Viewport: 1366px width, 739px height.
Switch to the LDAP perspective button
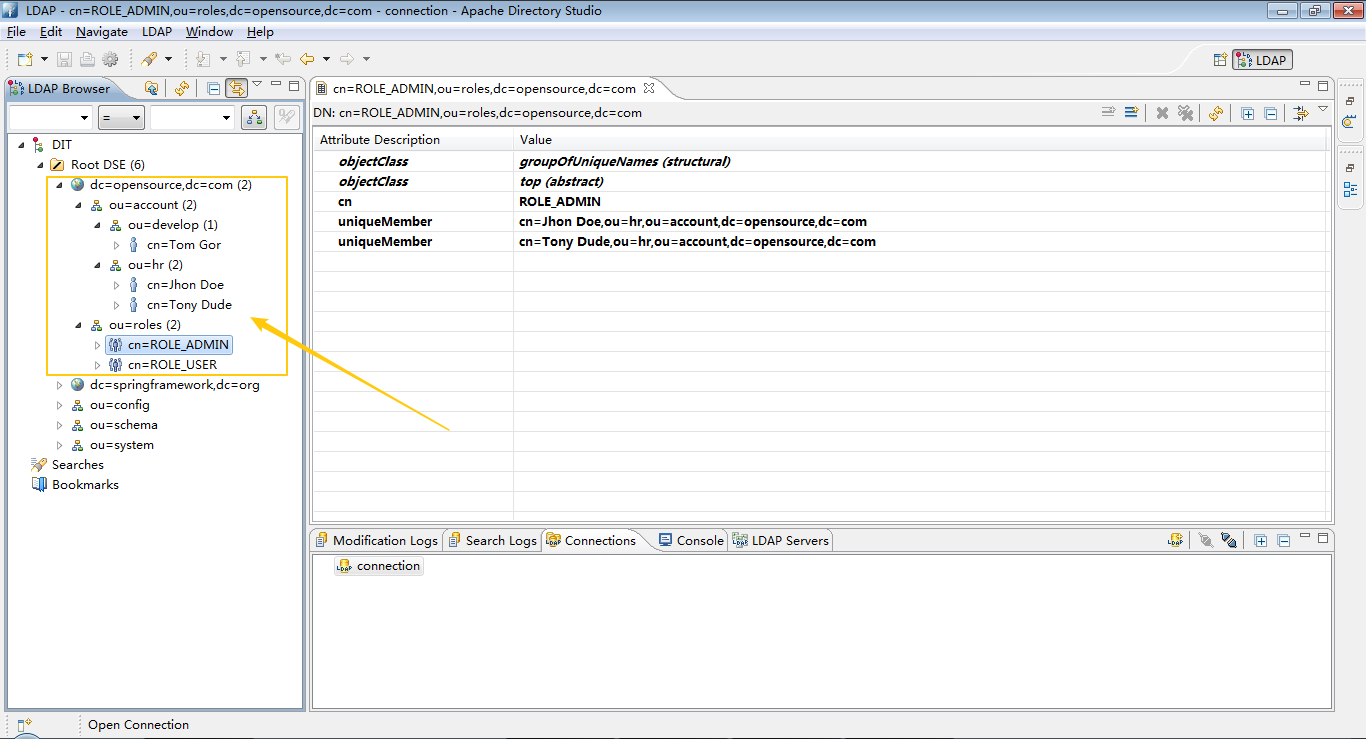(1263, 60)
